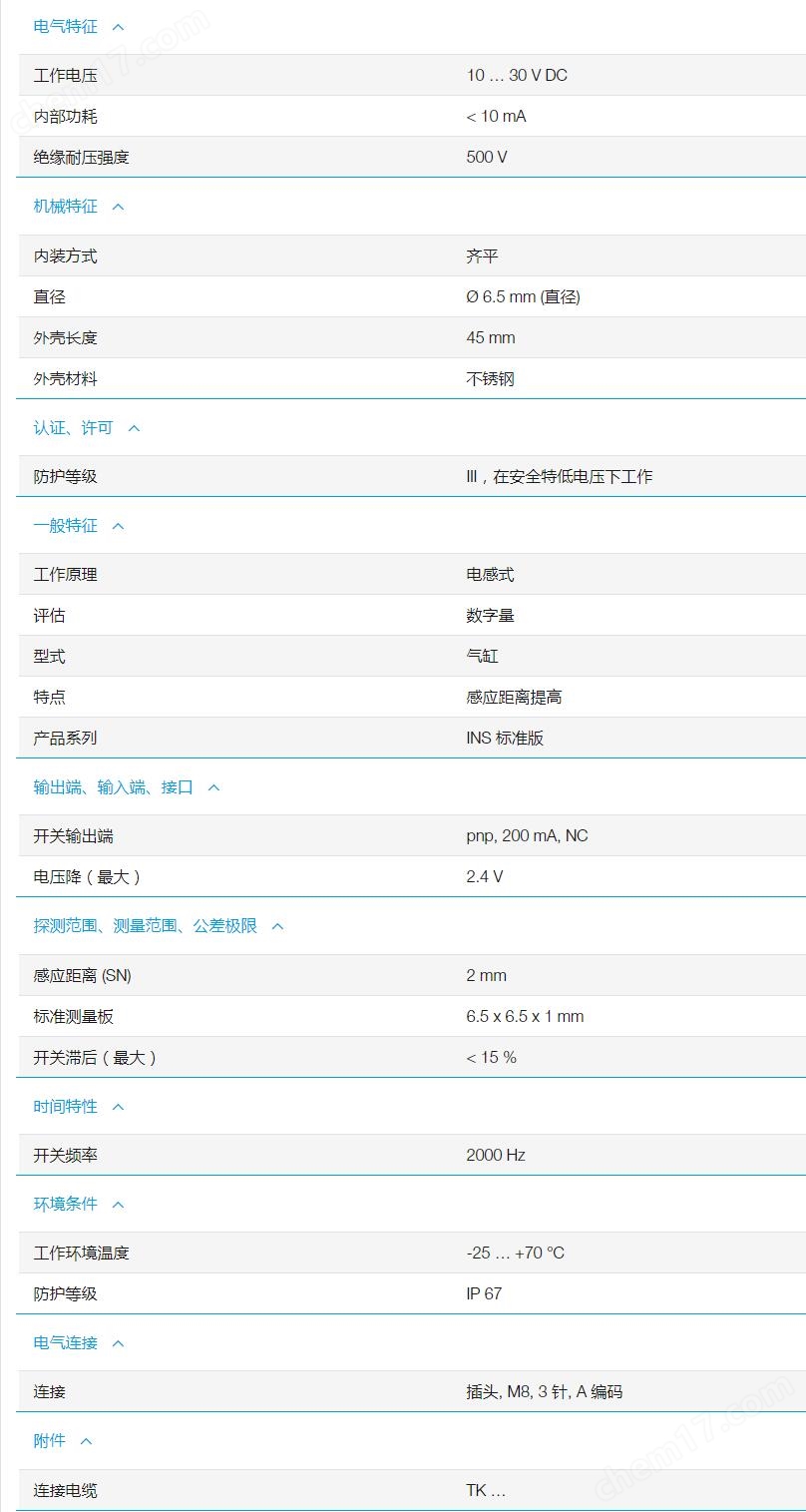This screenshot has height=1512, width=806.
Task: Collapse the 探测范围、测量范围、公差极限 chevron
Action: 277,926
